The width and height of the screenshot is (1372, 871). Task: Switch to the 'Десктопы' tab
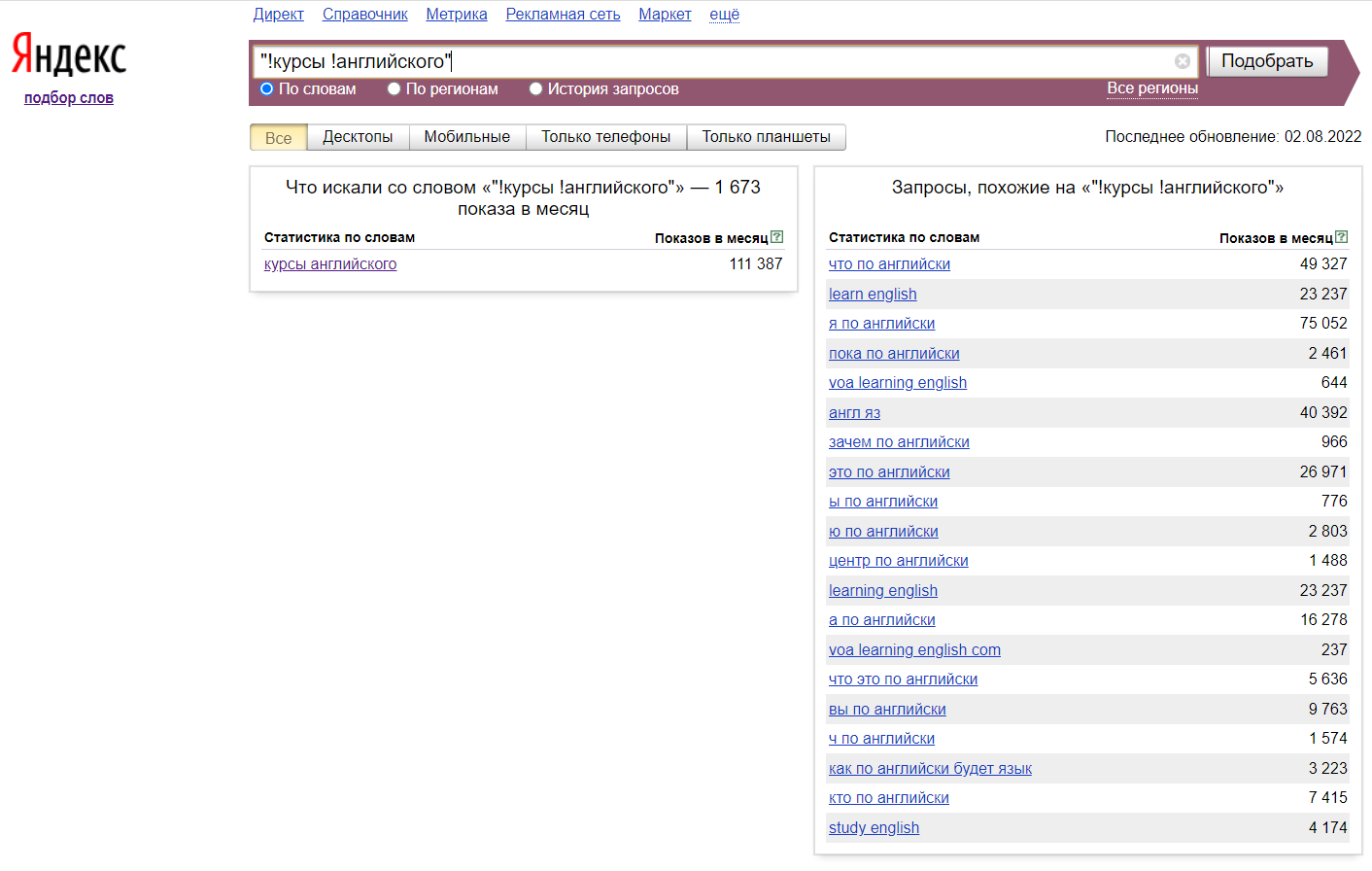[358, 137]
